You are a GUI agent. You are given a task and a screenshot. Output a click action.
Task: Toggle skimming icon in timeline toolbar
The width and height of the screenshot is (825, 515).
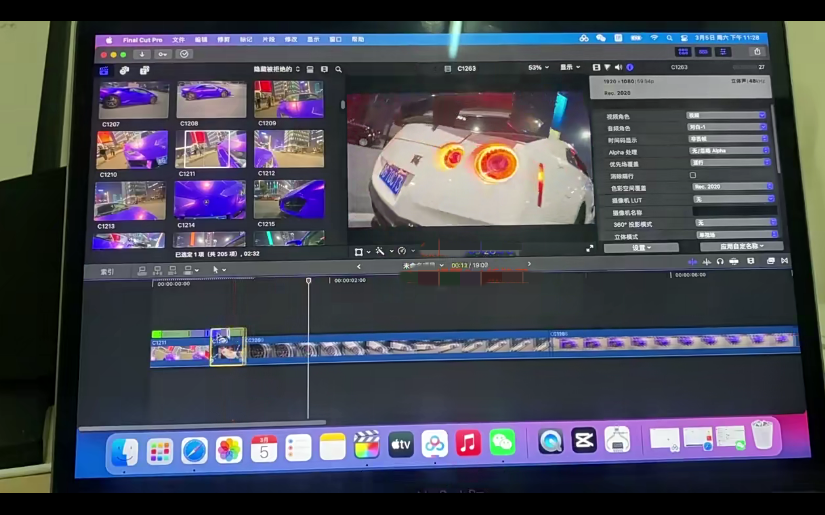click(692, 261)
